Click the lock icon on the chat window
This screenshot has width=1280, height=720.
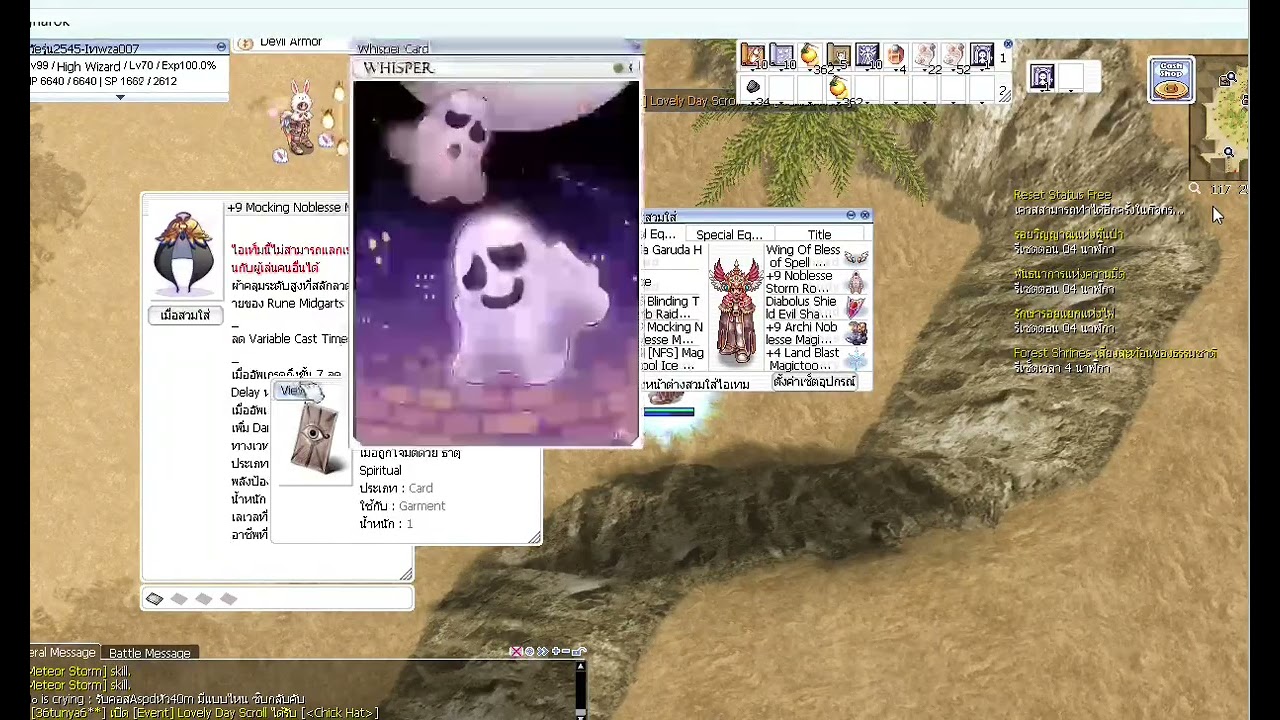click(578, 651)
